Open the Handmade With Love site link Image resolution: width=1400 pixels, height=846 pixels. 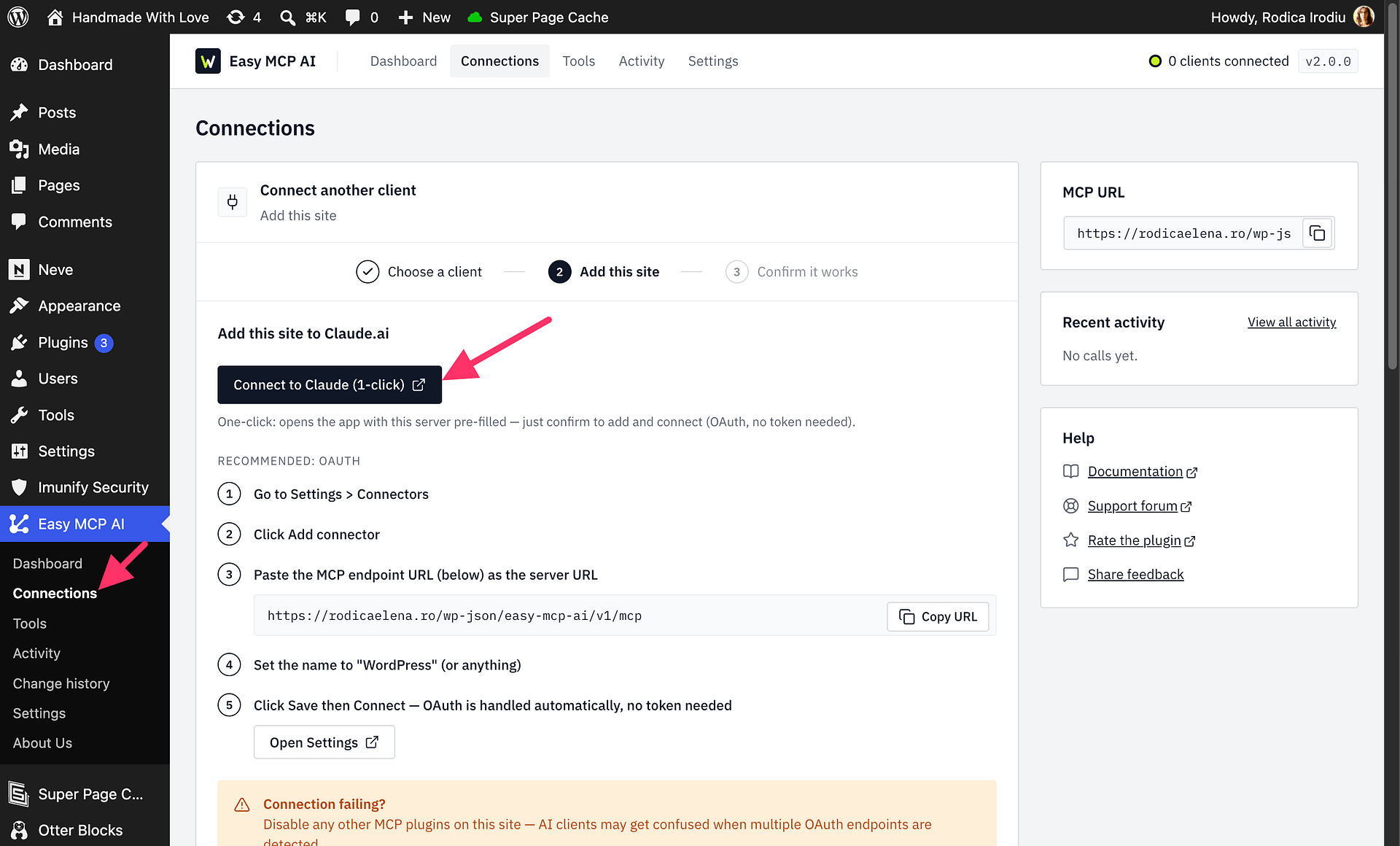click(x=128, y=17)
